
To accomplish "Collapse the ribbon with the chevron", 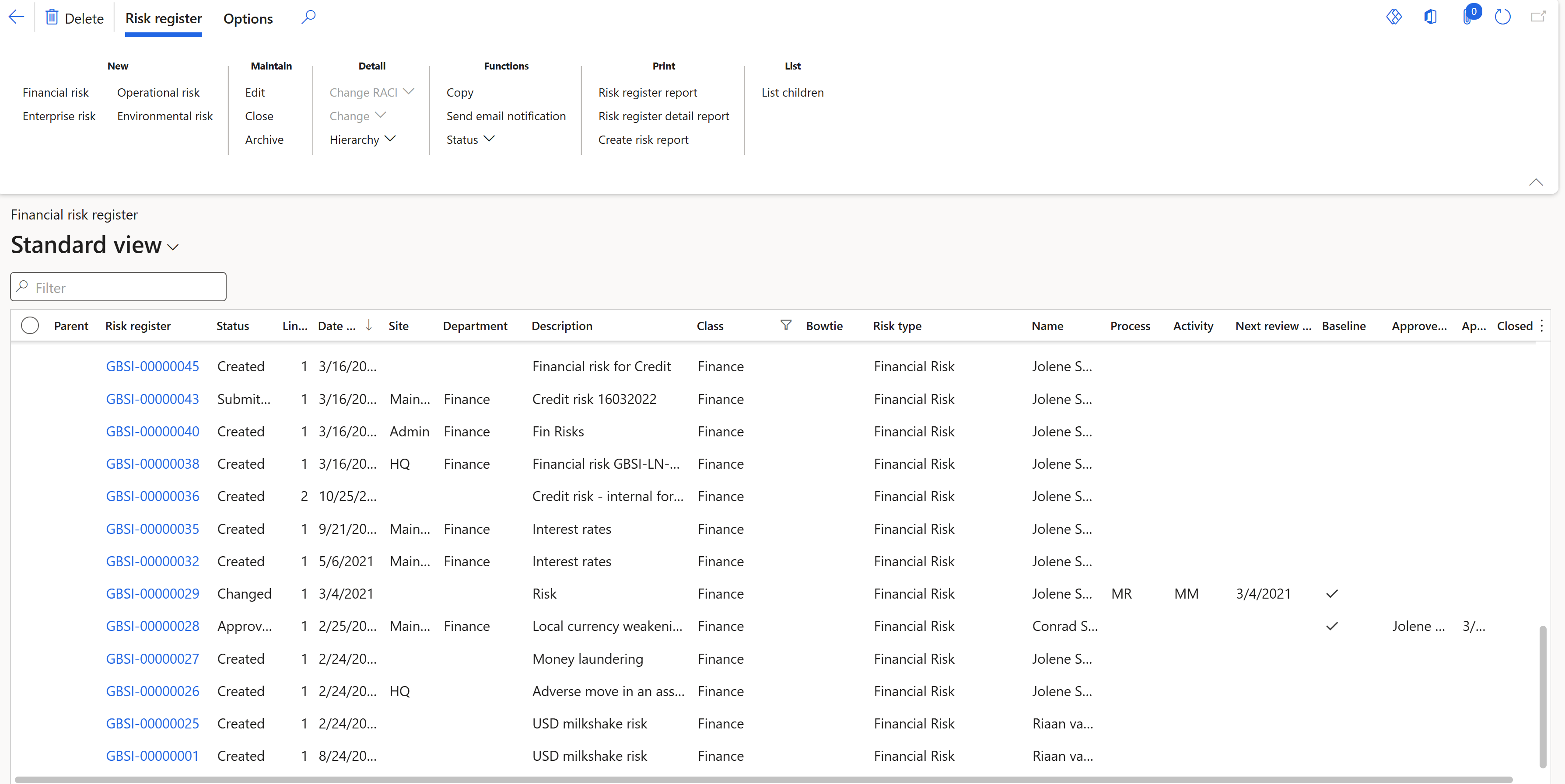I will [1536, 182].
